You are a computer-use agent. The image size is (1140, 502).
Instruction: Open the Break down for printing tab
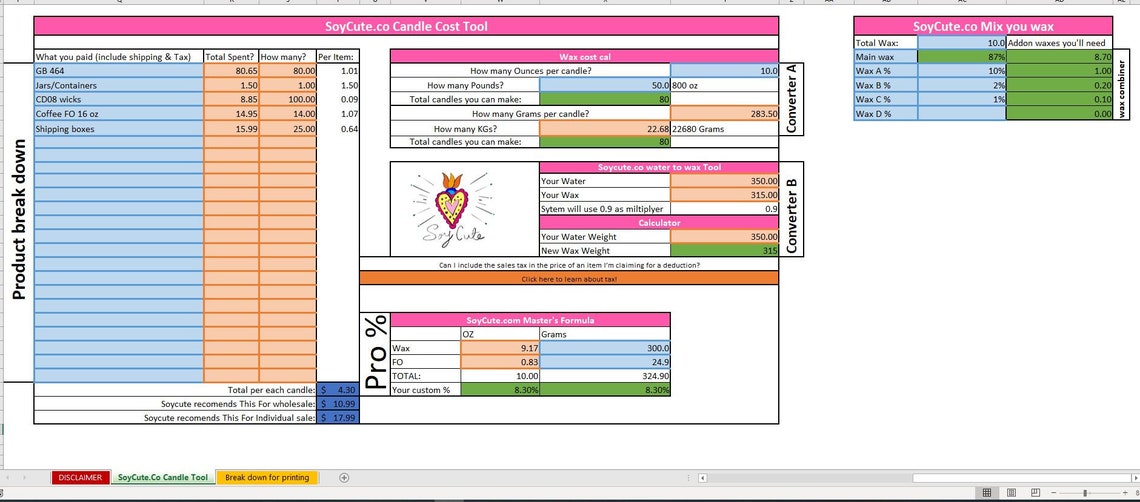267,477
